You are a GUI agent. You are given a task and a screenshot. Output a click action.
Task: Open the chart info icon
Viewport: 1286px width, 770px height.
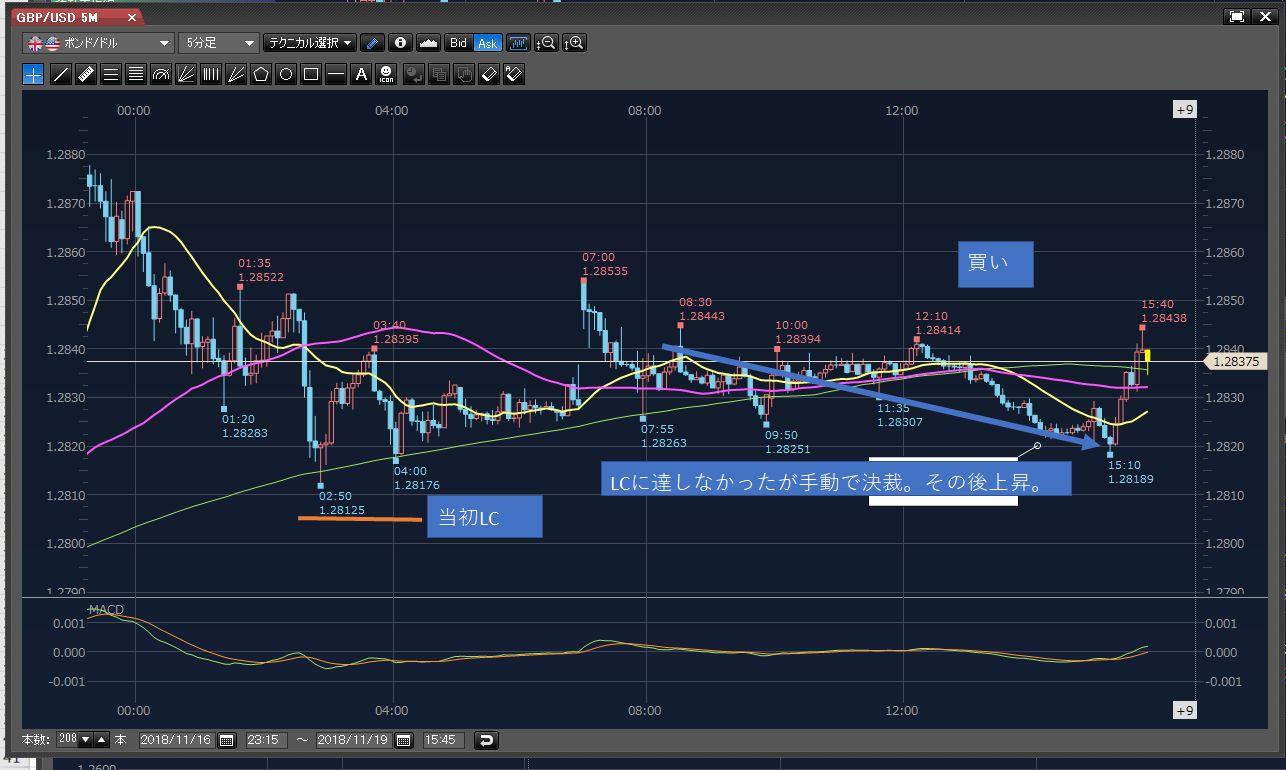click(x=401, y=43)
